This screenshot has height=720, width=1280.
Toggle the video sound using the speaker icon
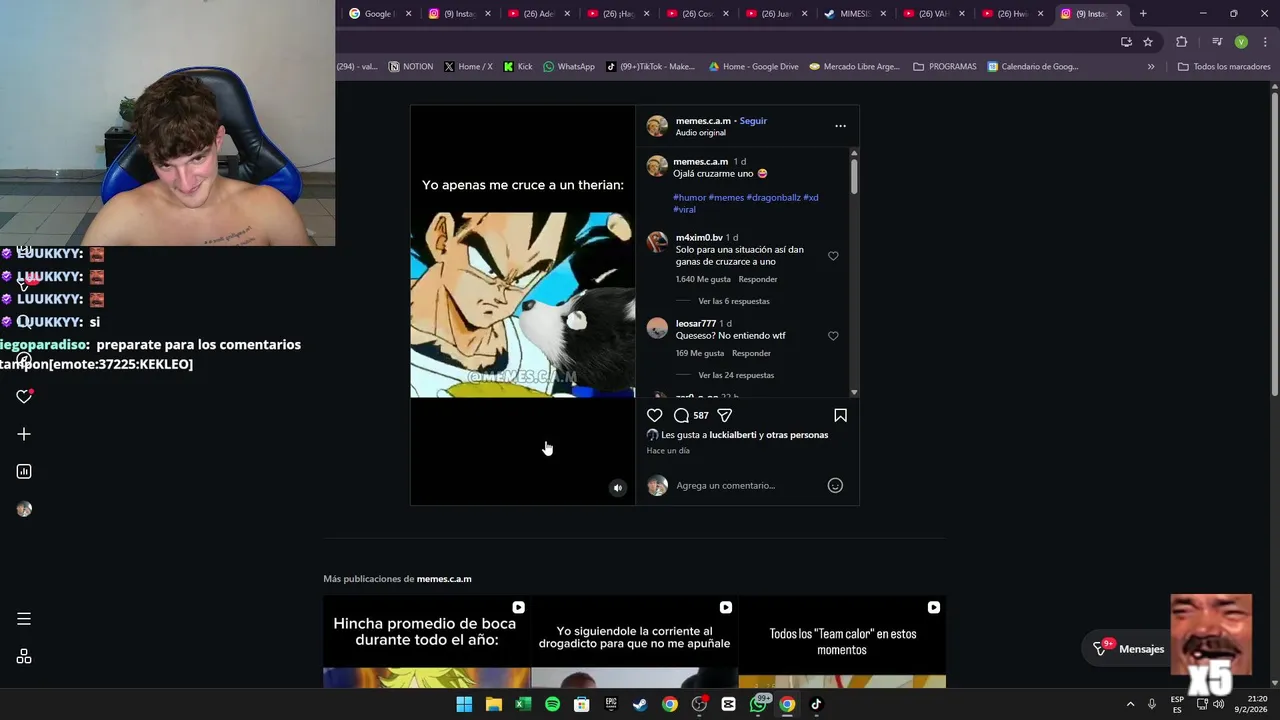617,488
